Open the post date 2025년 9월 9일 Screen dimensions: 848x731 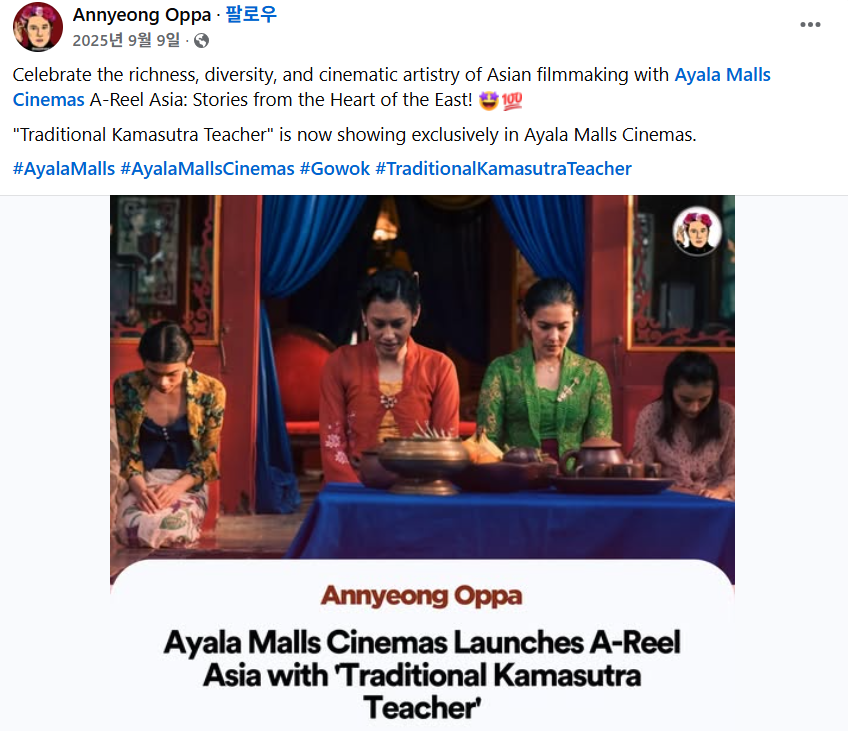click(126, 41)
